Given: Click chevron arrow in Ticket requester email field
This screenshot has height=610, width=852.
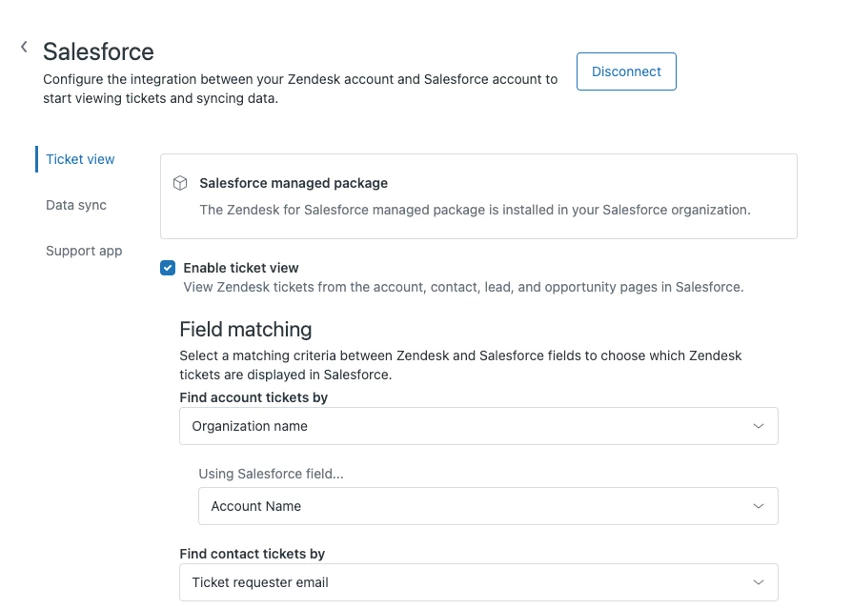Looking at the screenshot, I should click(x=758, y=582).
